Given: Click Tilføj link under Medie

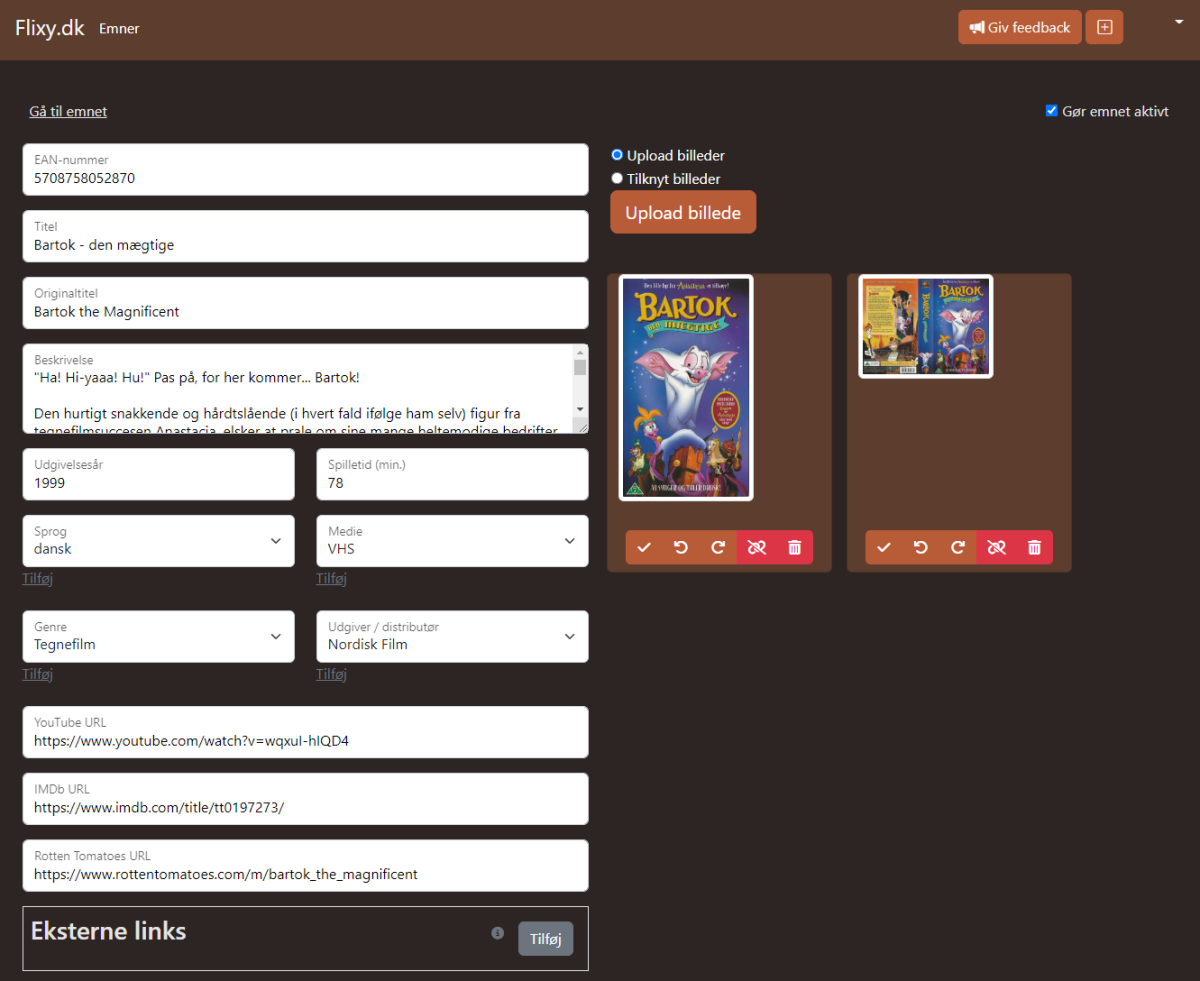Looking at the screenshot, I should point(331,579).
